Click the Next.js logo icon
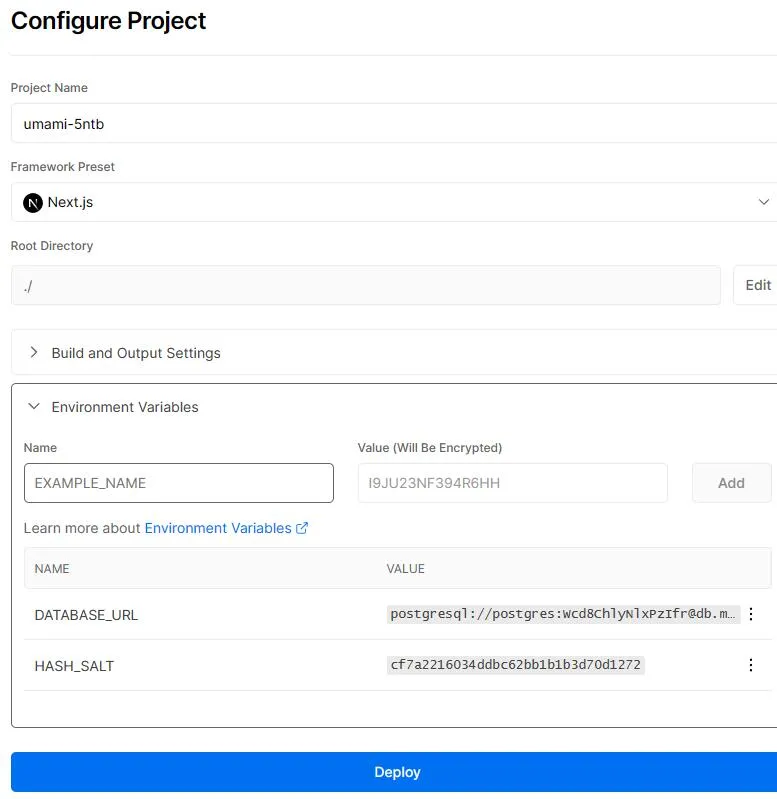Image resolution: width=777 pixels, height=799 pixels. (x=33, y=203)
